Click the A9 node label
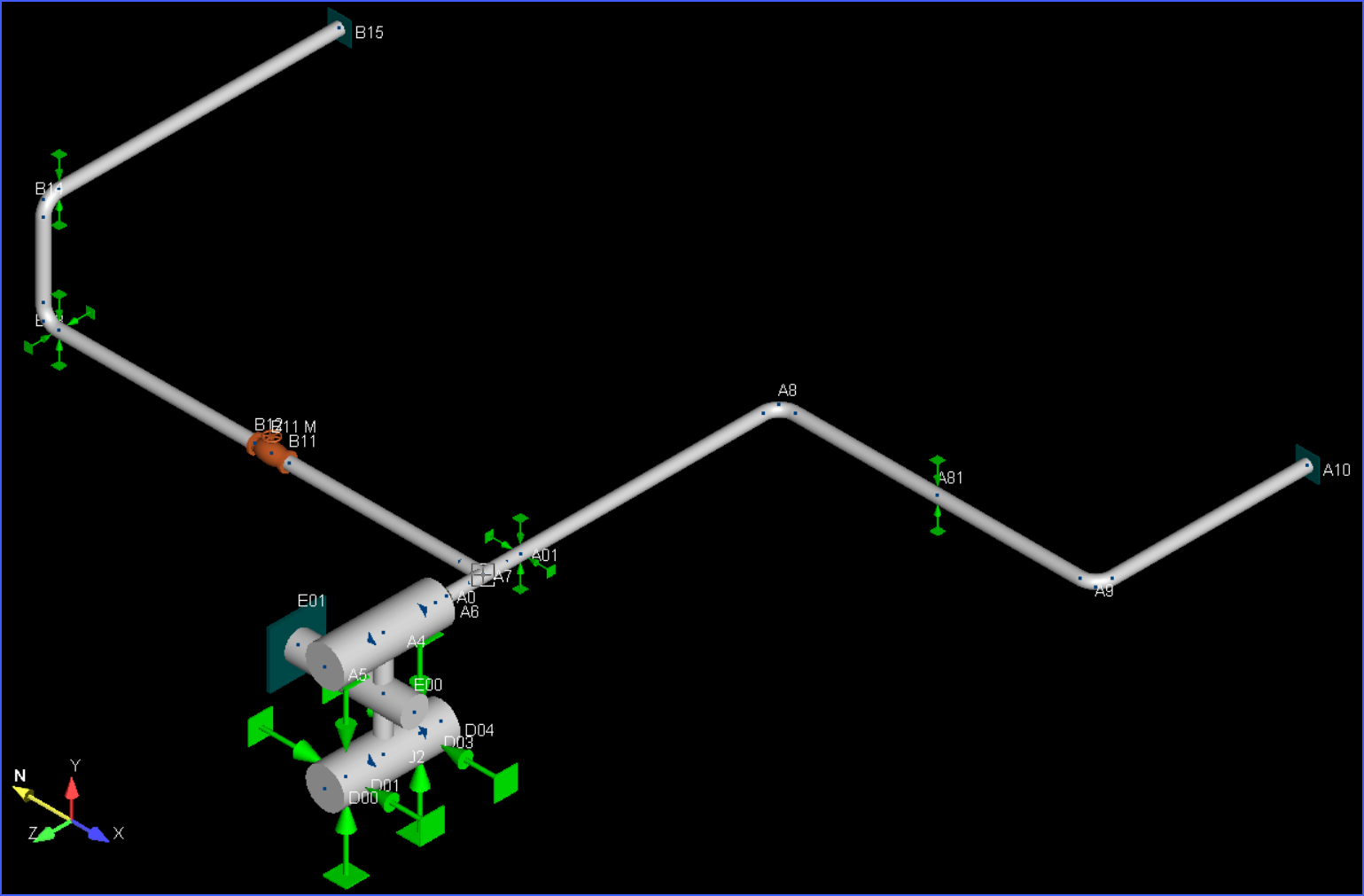This screenshot has width=1364, height=896. (x=1103, y=591)
